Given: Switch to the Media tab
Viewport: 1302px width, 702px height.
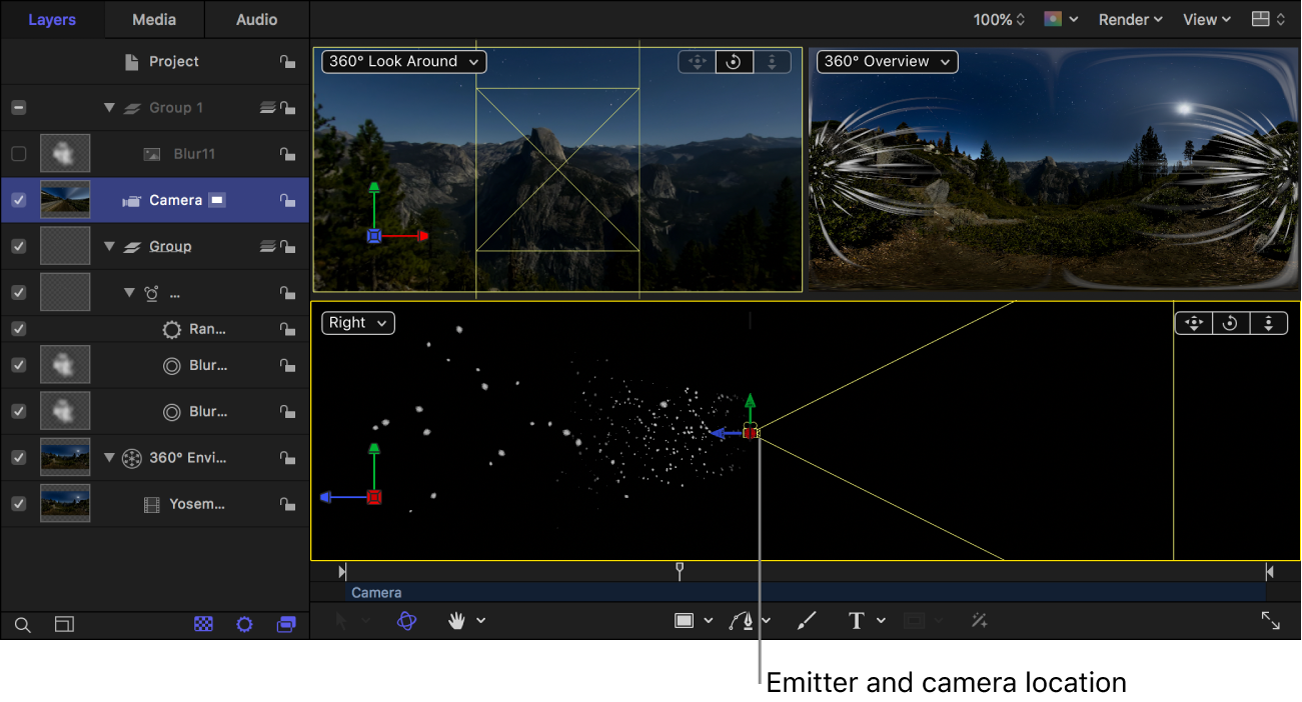Looking at the screenshot, I should click(x=153, y=19).
